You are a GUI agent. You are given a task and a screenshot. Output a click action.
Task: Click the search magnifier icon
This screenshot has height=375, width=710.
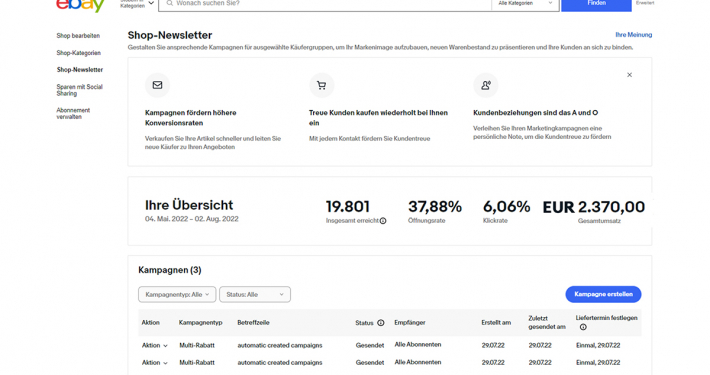(x=170, y=3)
